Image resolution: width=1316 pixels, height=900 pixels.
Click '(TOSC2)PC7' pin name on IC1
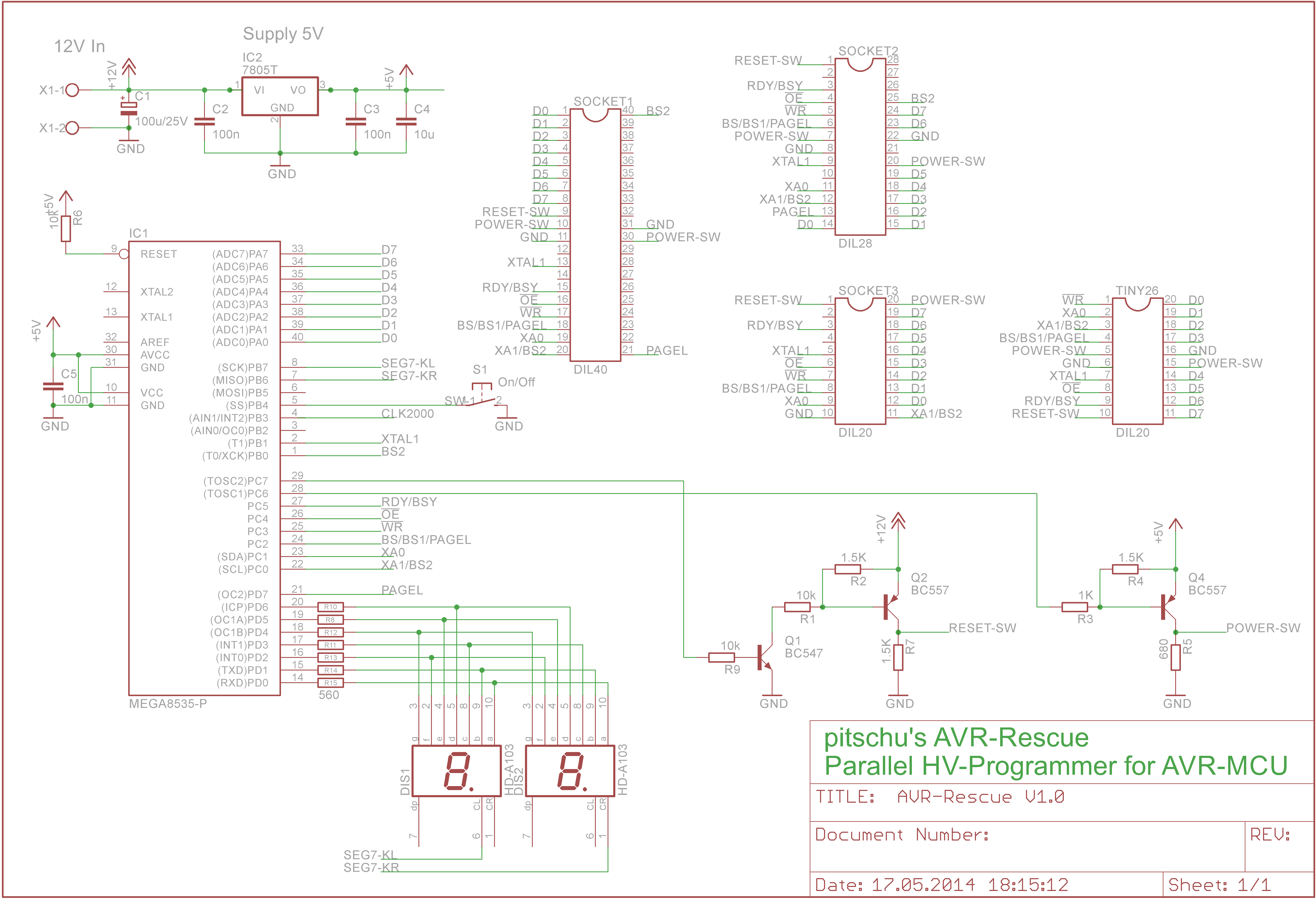pos(236,482)
